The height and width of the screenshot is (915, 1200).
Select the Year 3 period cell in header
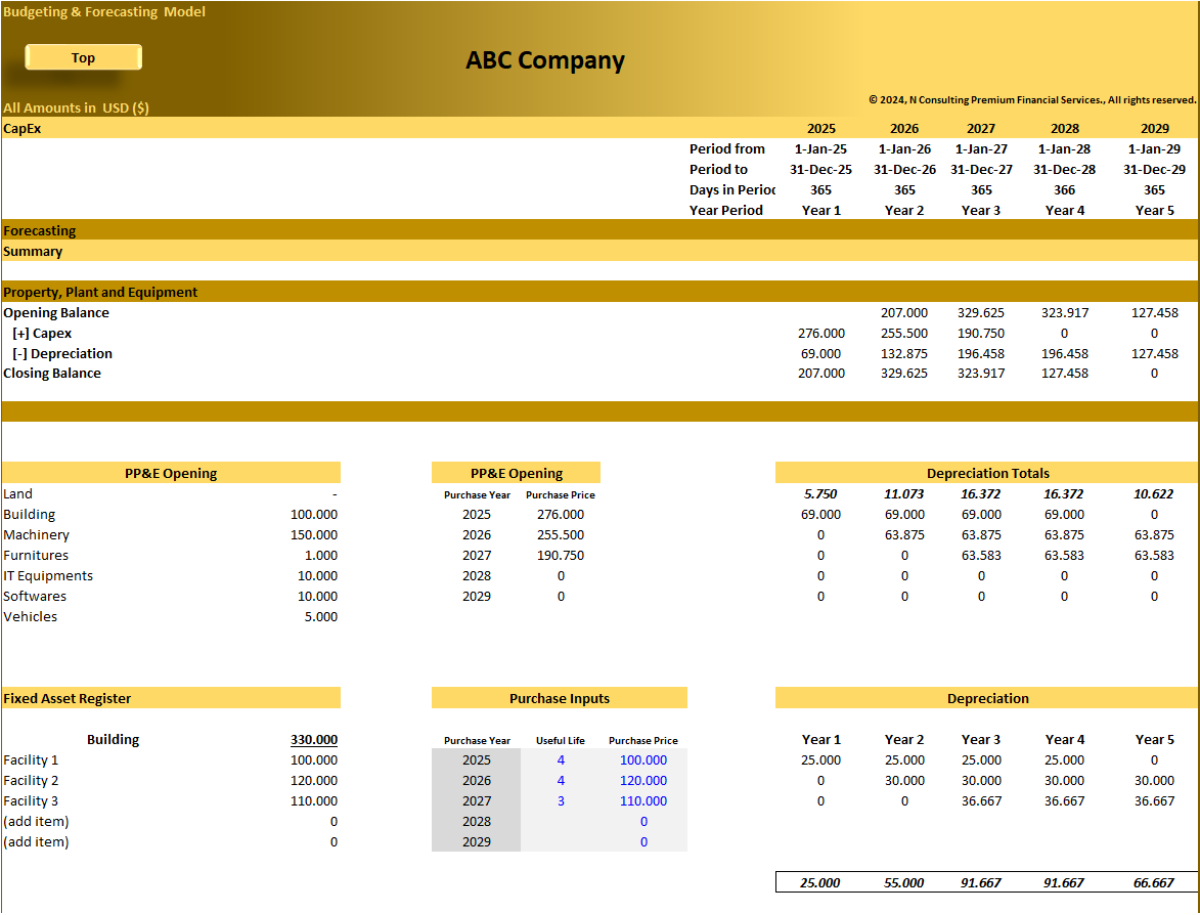pyautogui.click(x=981, y=210)
